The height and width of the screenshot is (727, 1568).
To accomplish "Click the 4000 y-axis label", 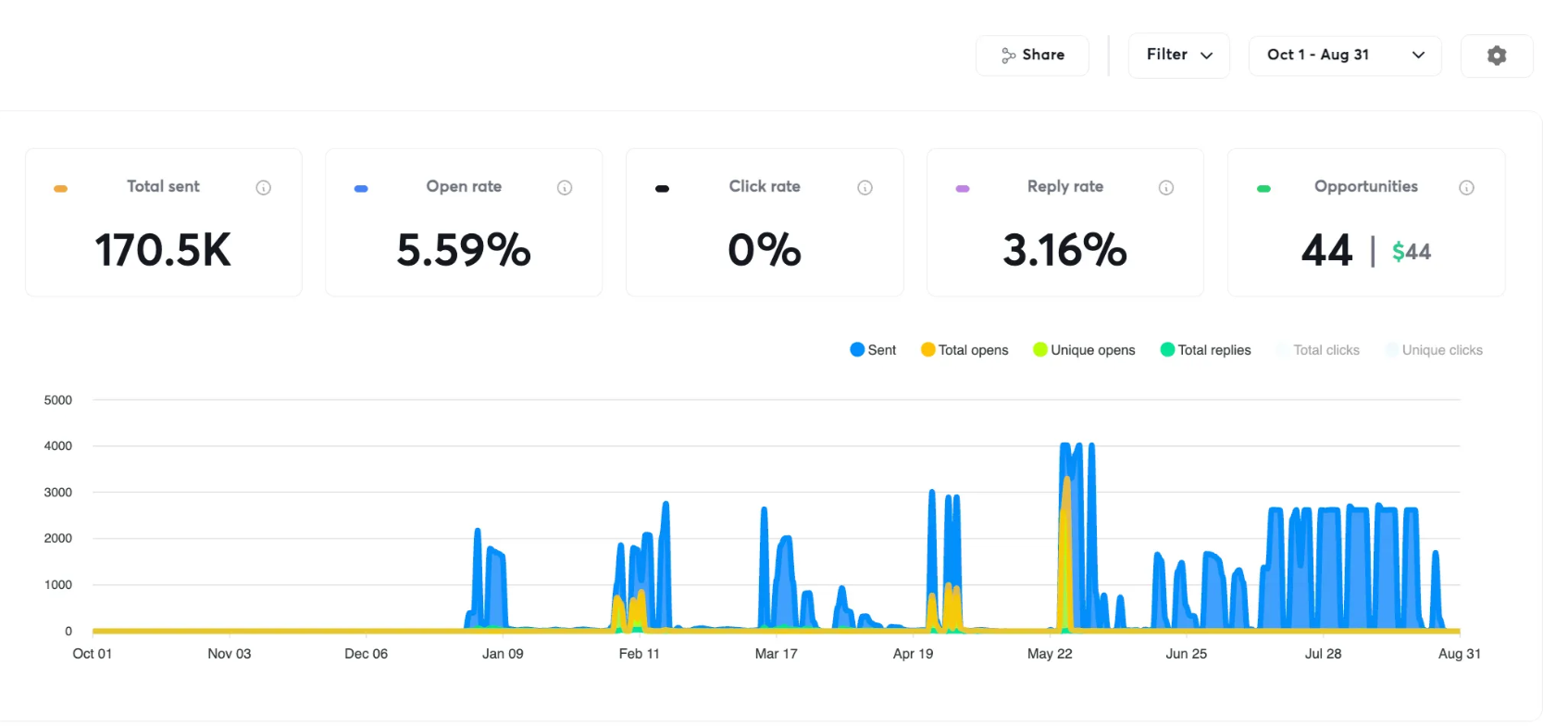I will pyautogui.click(x=58, y=446).
